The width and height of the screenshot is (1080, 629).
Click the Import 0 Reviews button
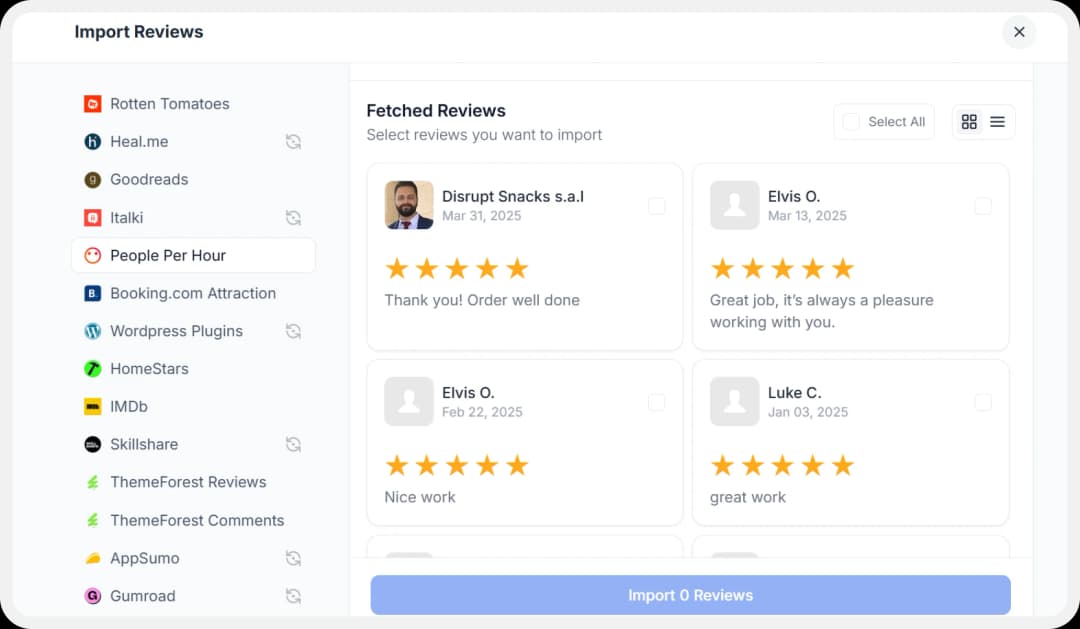click(x=690, y=595)
